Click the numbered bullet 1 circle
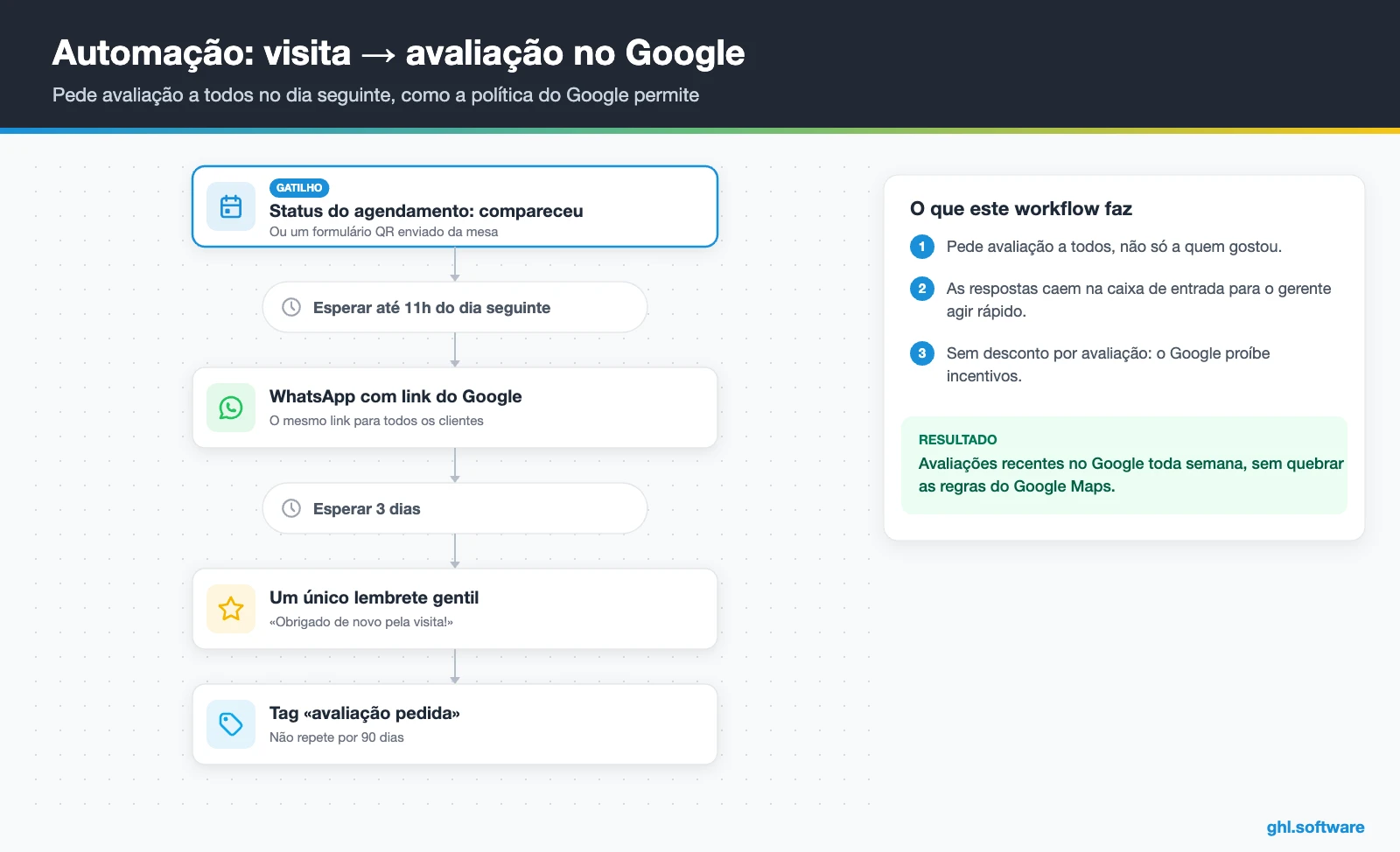 click(922, 247)
